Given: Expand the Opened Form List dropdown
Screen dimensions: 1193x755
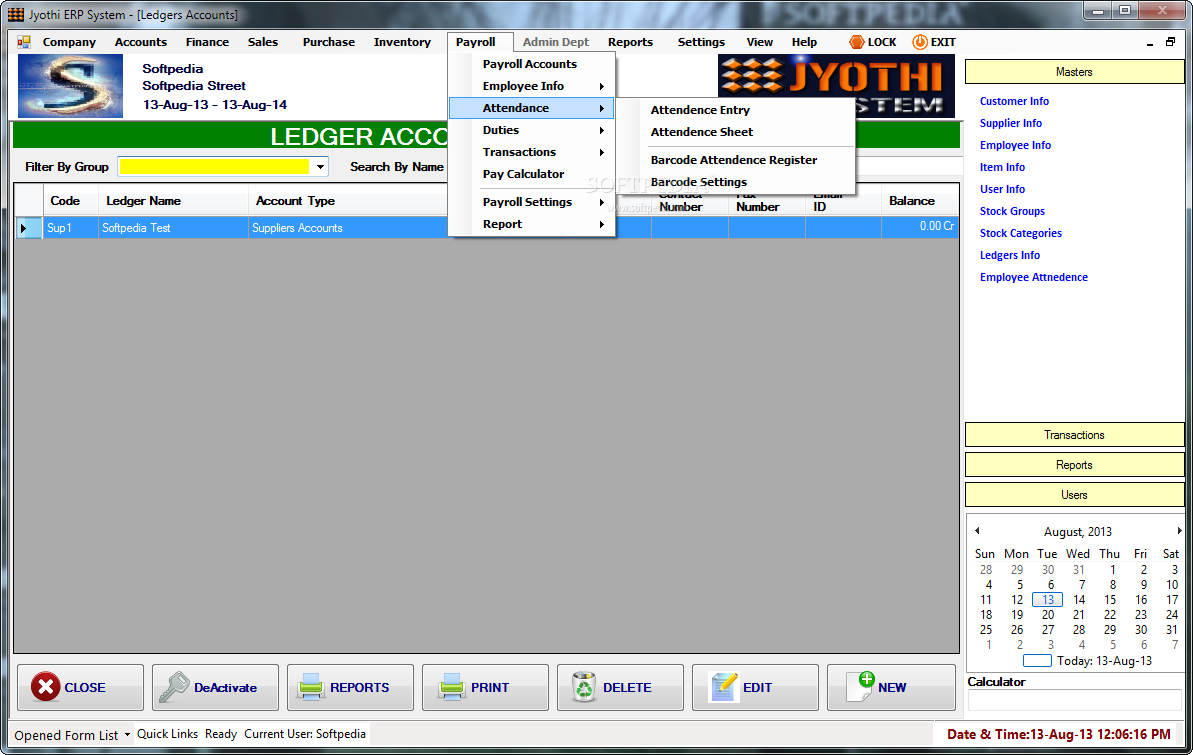Looking at the screenshot, I should 127,734.
